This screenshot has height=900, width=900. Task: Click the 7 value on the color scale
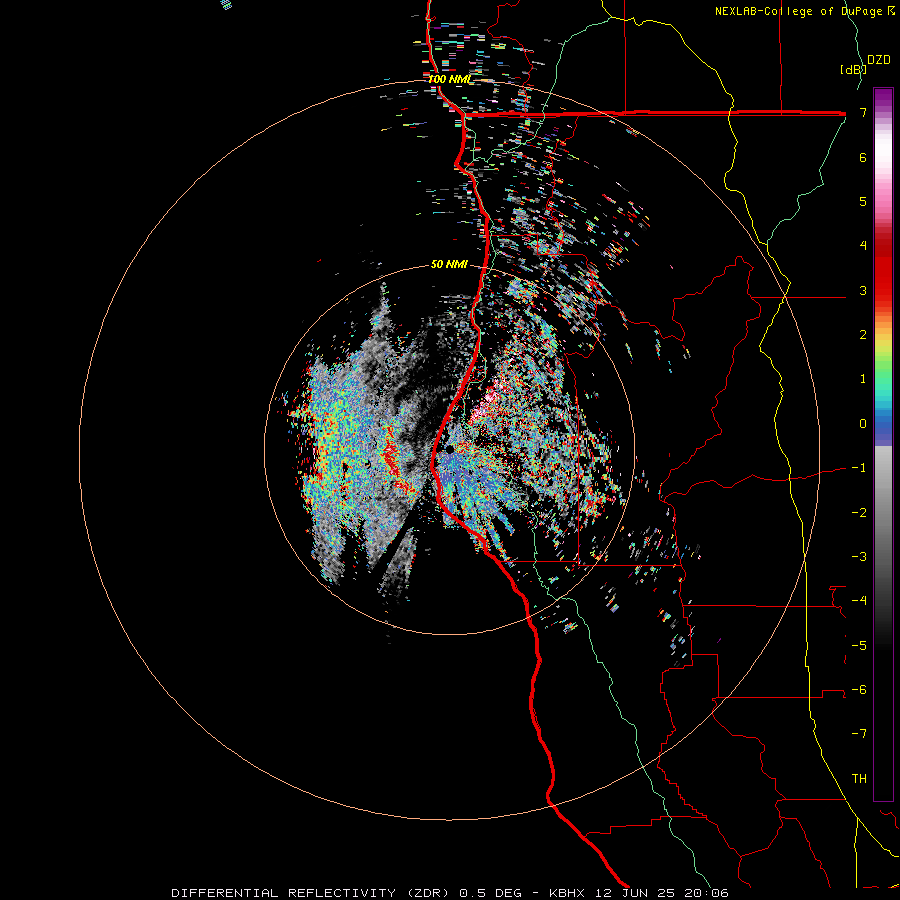coord(863,112)
